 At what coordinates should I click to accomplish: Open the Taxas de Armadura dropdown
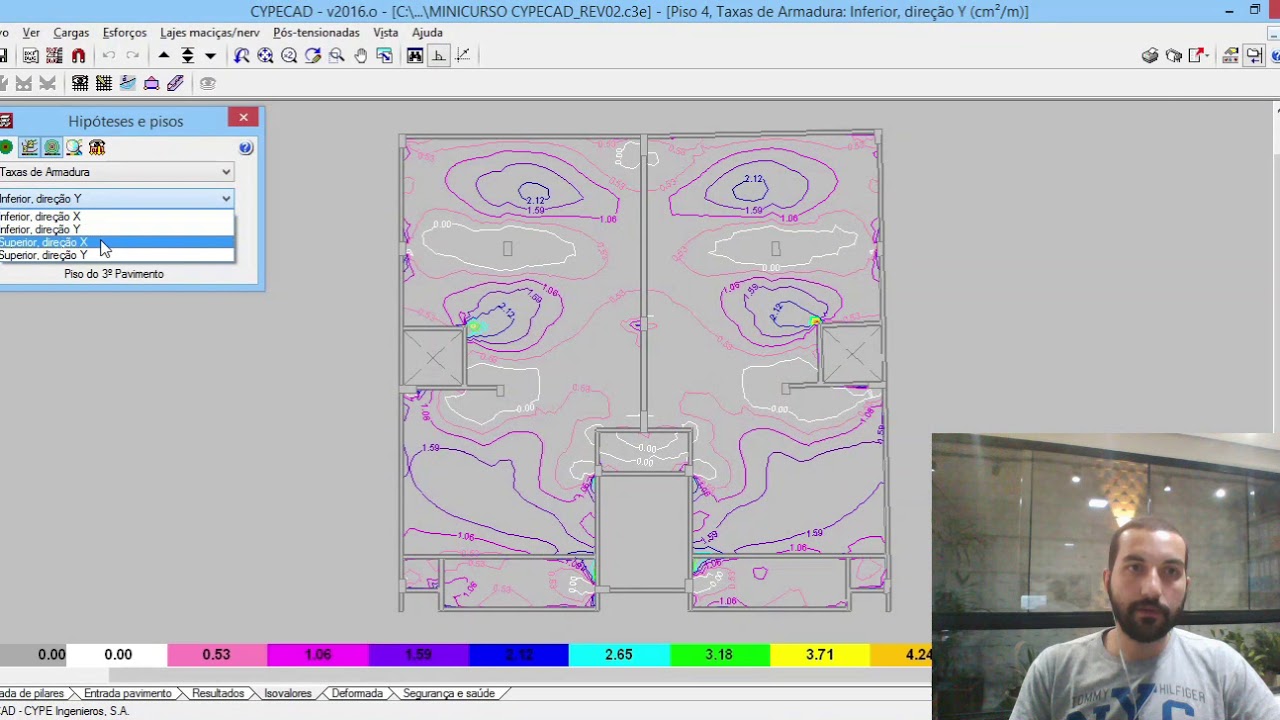point(116,172)
